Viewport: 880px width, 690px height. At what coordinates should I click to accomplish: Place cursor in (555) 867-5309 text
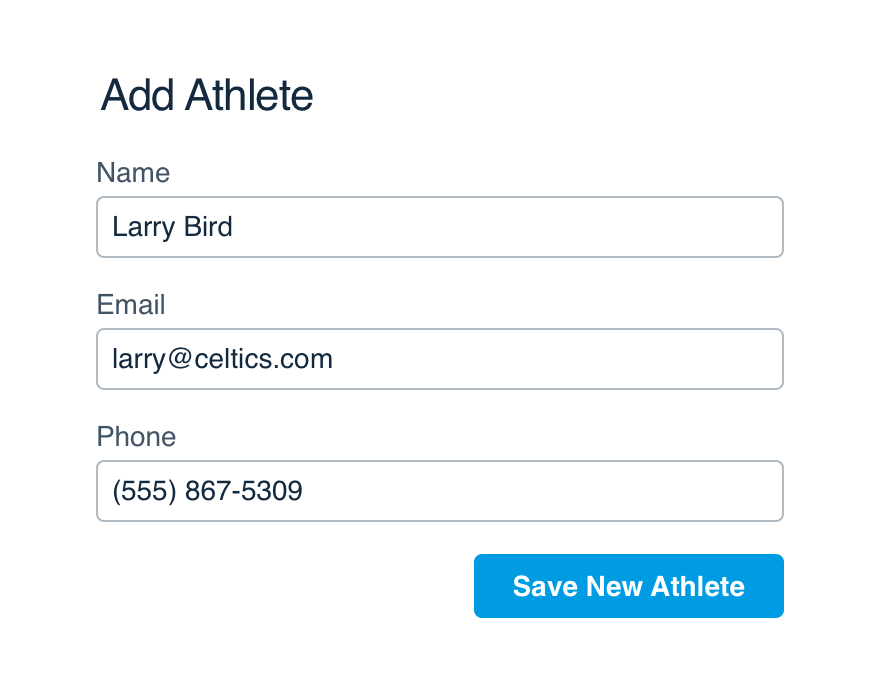(208, 491)
